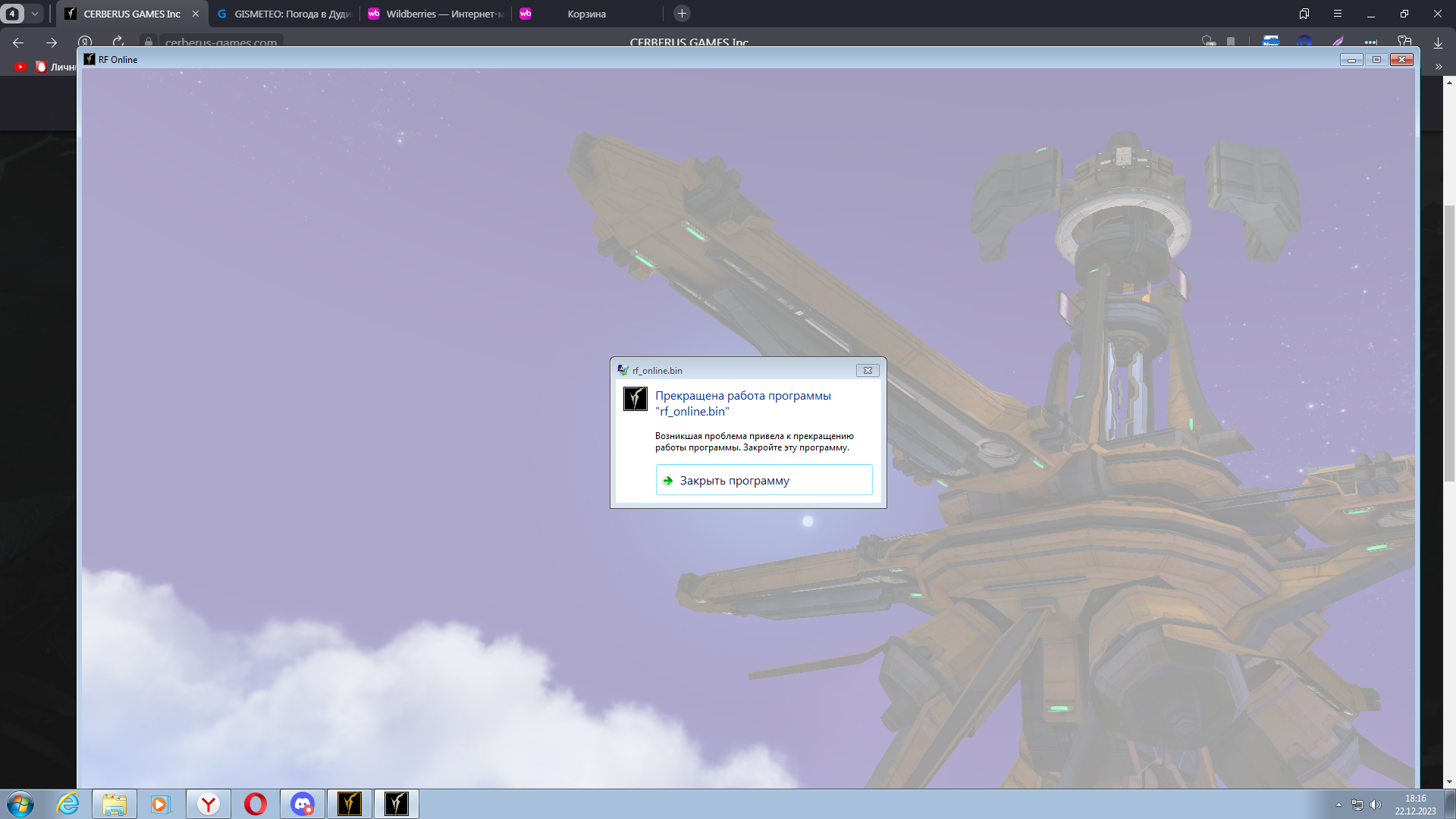Minimize the RF Online game window
The height and width of the screenshot is (819, 1456).
1351,60
